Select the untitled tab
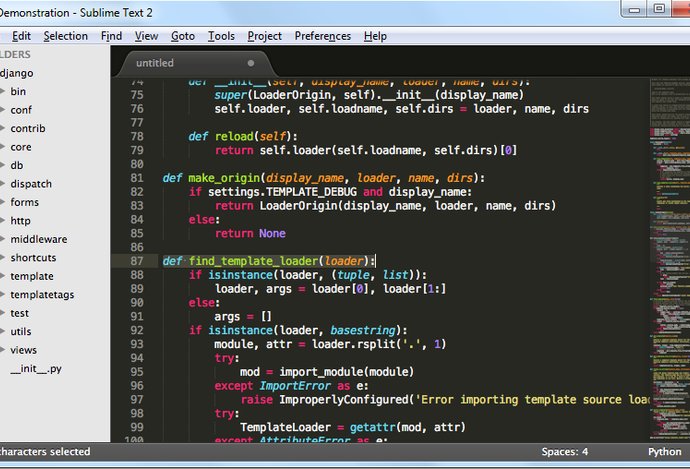 tap(194, 63)
